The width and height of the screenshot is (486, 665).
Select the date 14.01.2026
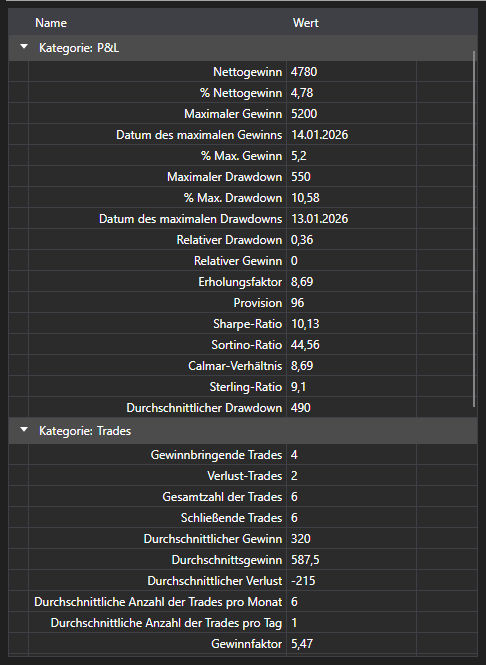pos(319,135)
